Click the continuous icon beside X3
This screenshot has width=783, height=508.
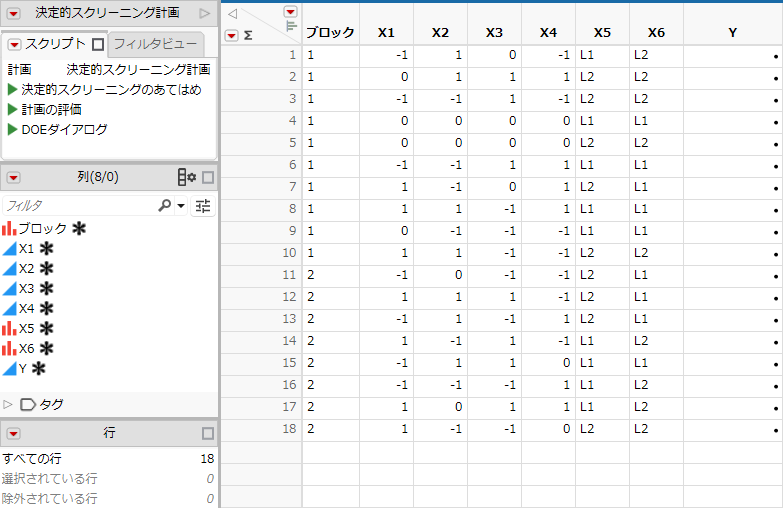(x=9, y=288)
